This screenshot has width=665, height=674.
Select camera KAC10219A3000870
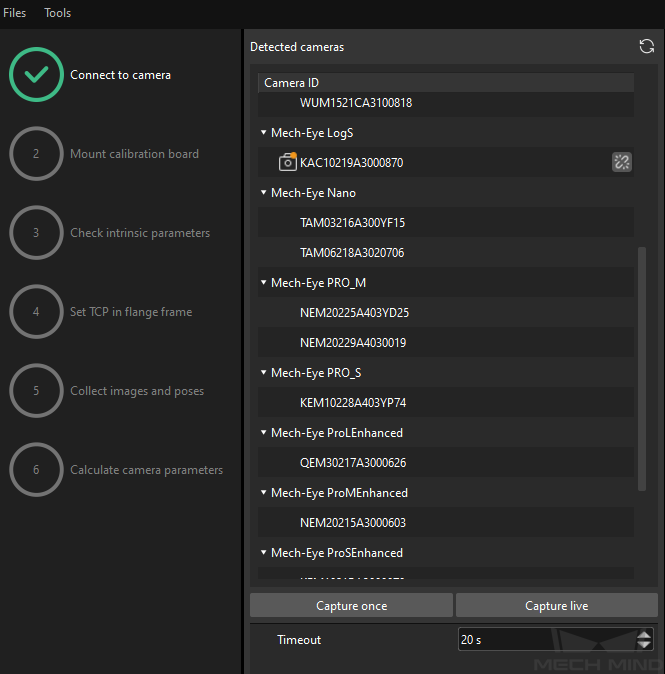(446, 162)
